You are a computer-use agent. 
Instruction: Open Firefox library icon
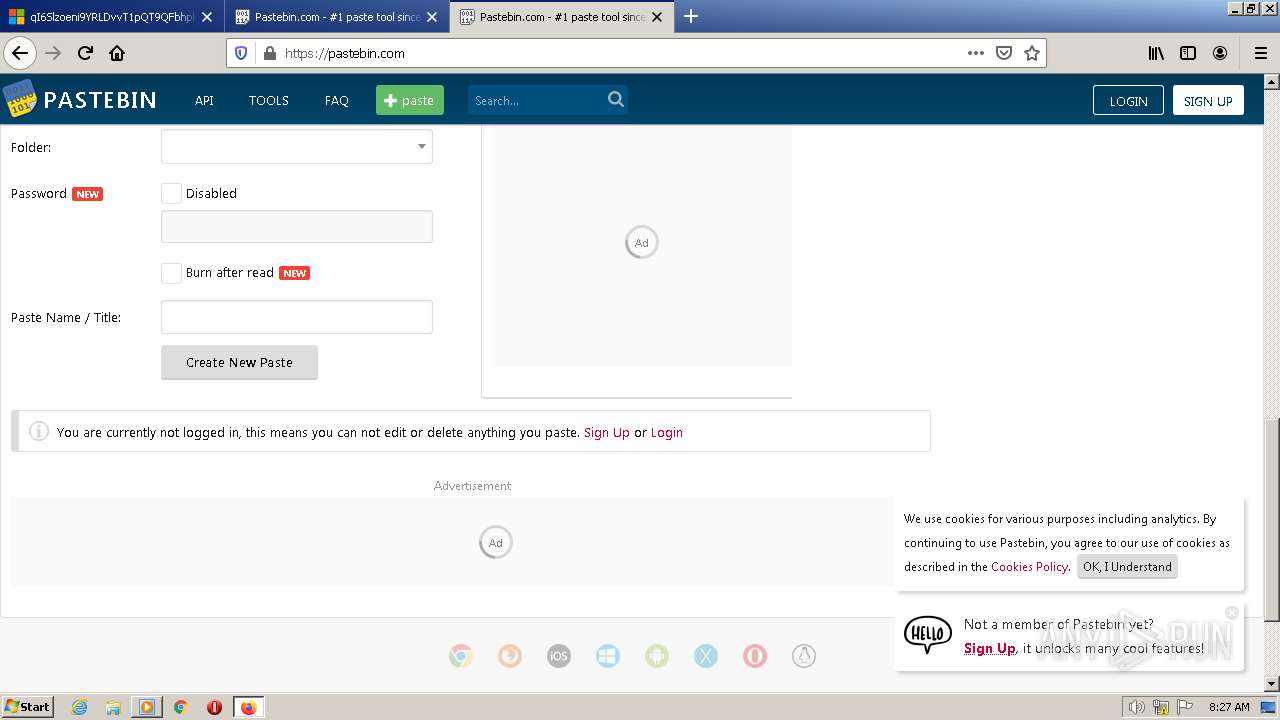pyautogui.click(x=1156, y=53)
